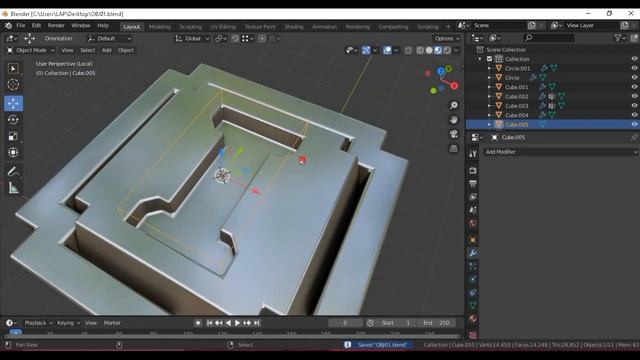
Task: Click the zoom view magnifier icon
Action: click(453, 105)
